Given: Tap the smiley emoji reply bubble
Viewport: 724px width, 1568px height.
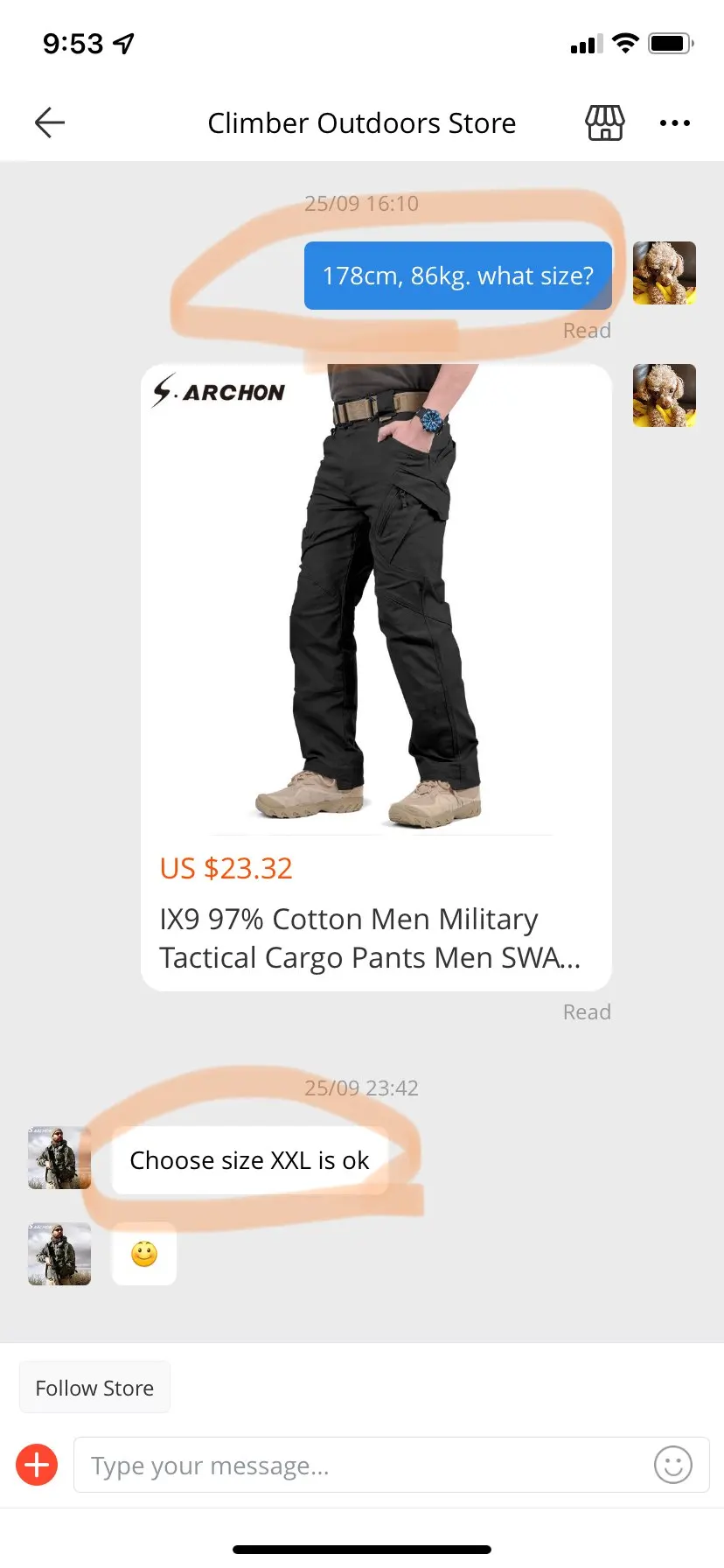Looking at the screenshot, I should point(144,1254).
